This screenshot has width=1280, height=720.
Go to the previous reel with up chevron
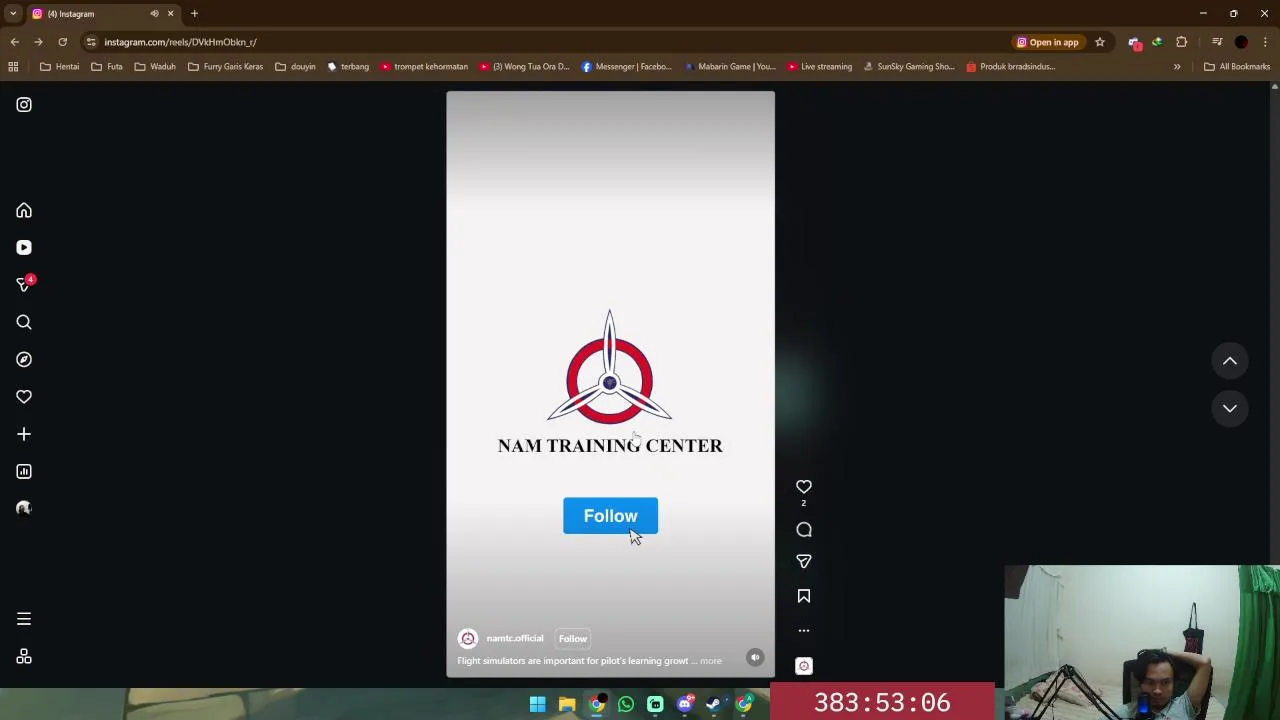click(1230, 361)
